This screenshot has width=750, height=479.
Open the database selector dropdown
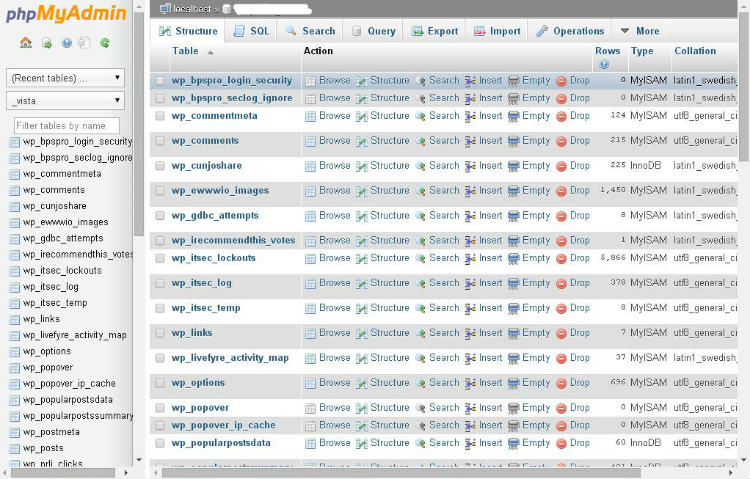66,101
